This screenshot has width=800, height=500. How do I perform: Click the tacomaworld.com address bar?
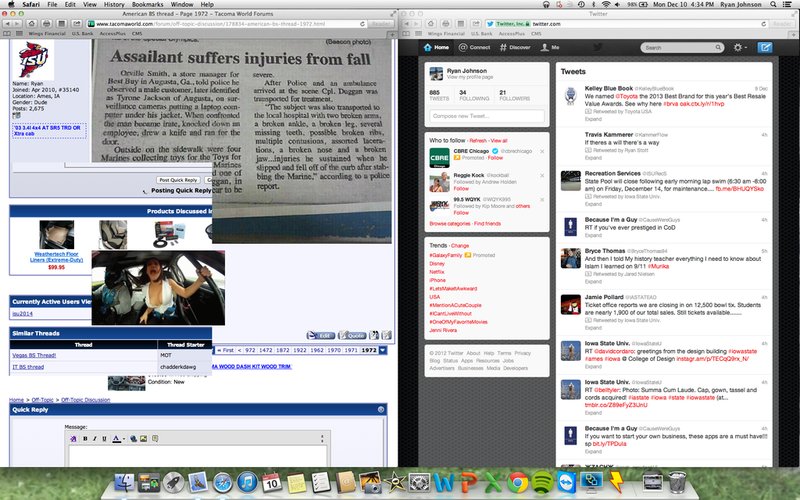pos(227,24)
